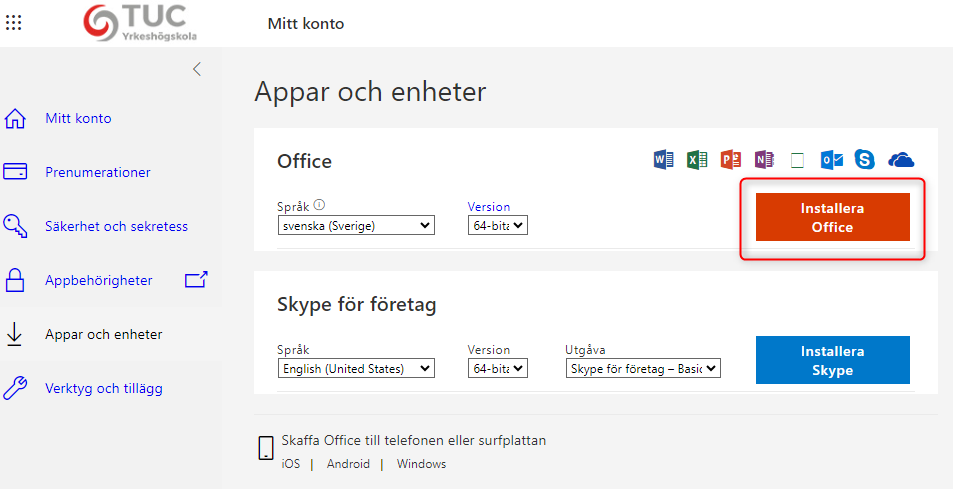This screenshot has height=489, width=953.
Task: Click the info icon next to Språk
Action: coord(320,206)
